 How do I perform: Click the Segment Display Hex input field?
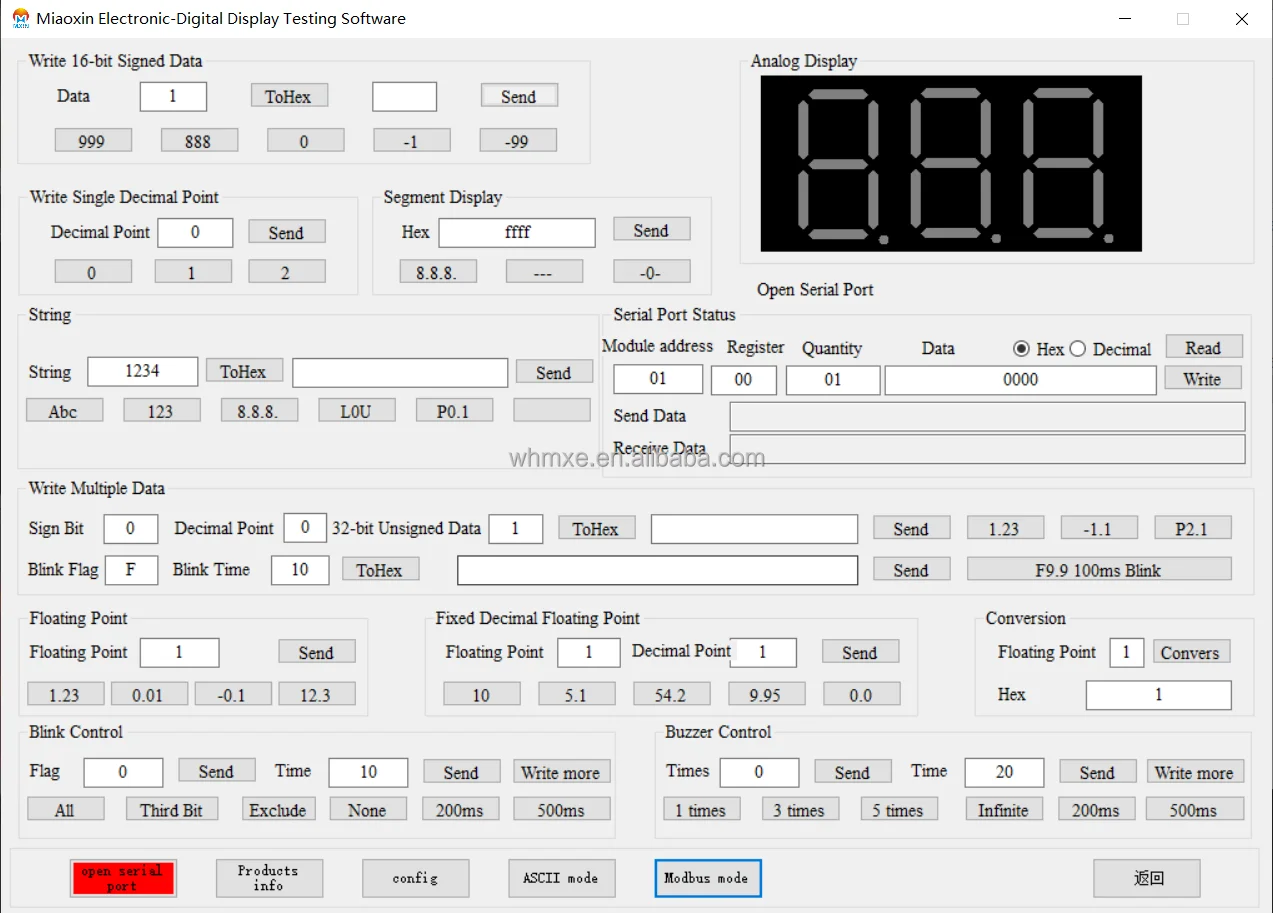[x=517, y=232]
